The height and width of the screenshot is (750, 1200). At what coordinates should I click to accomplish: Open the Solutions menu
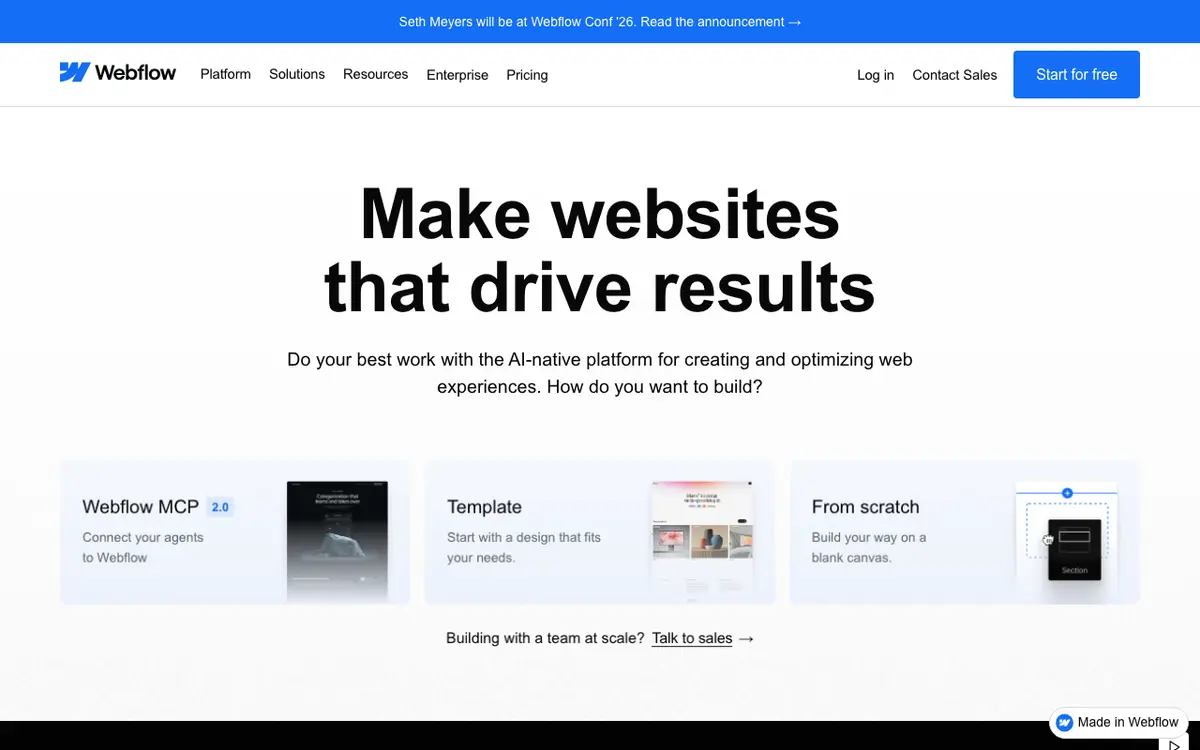pyautogui.click(x=297, y=74)
